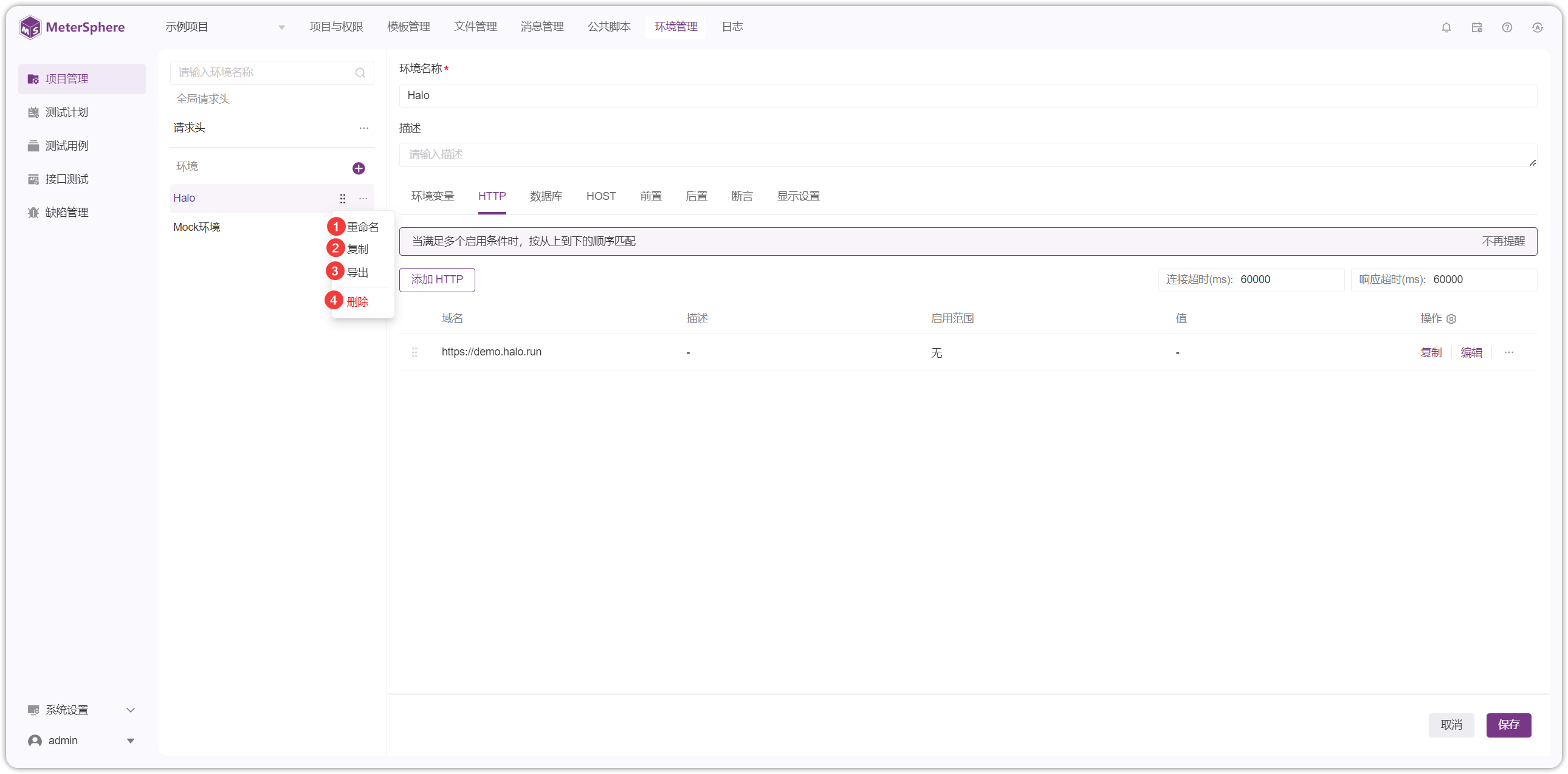Select 删除 in the context menu
The width and height of the screenshot is (1568, 774).
(x=358, y=302)
